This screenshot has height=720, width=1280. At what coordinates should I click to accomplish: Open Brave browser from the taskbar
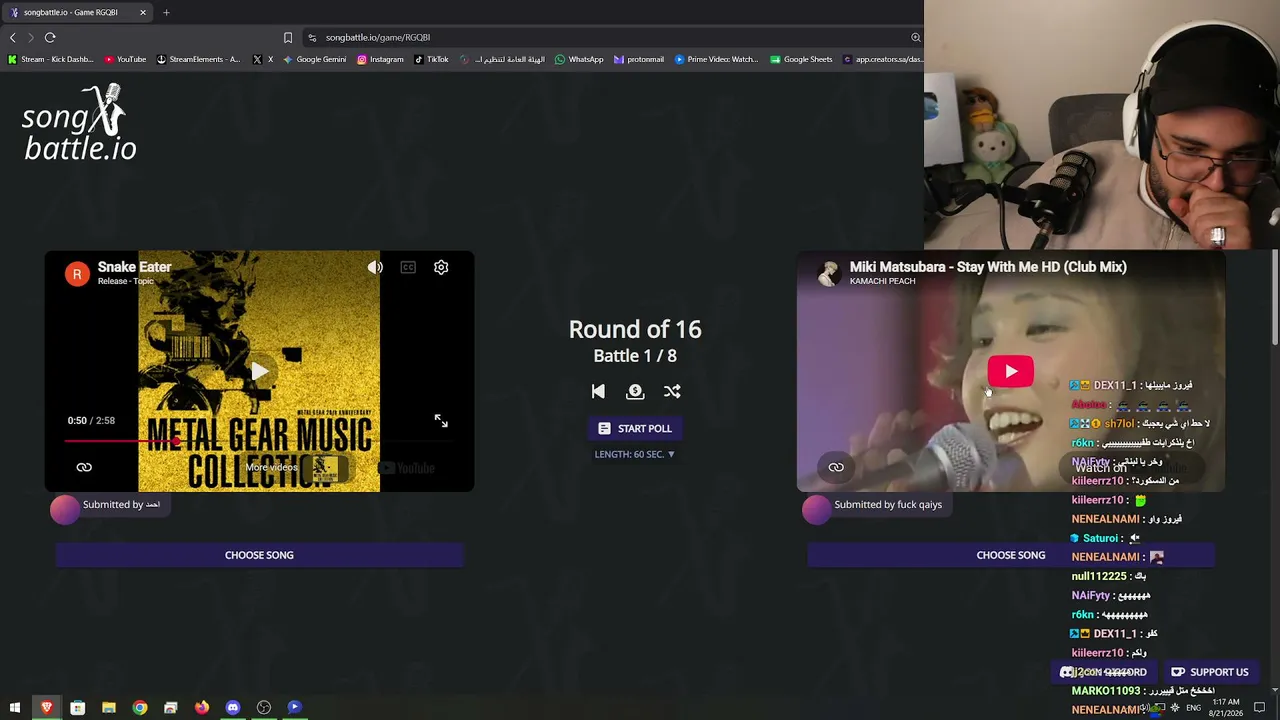coord(46,708)
